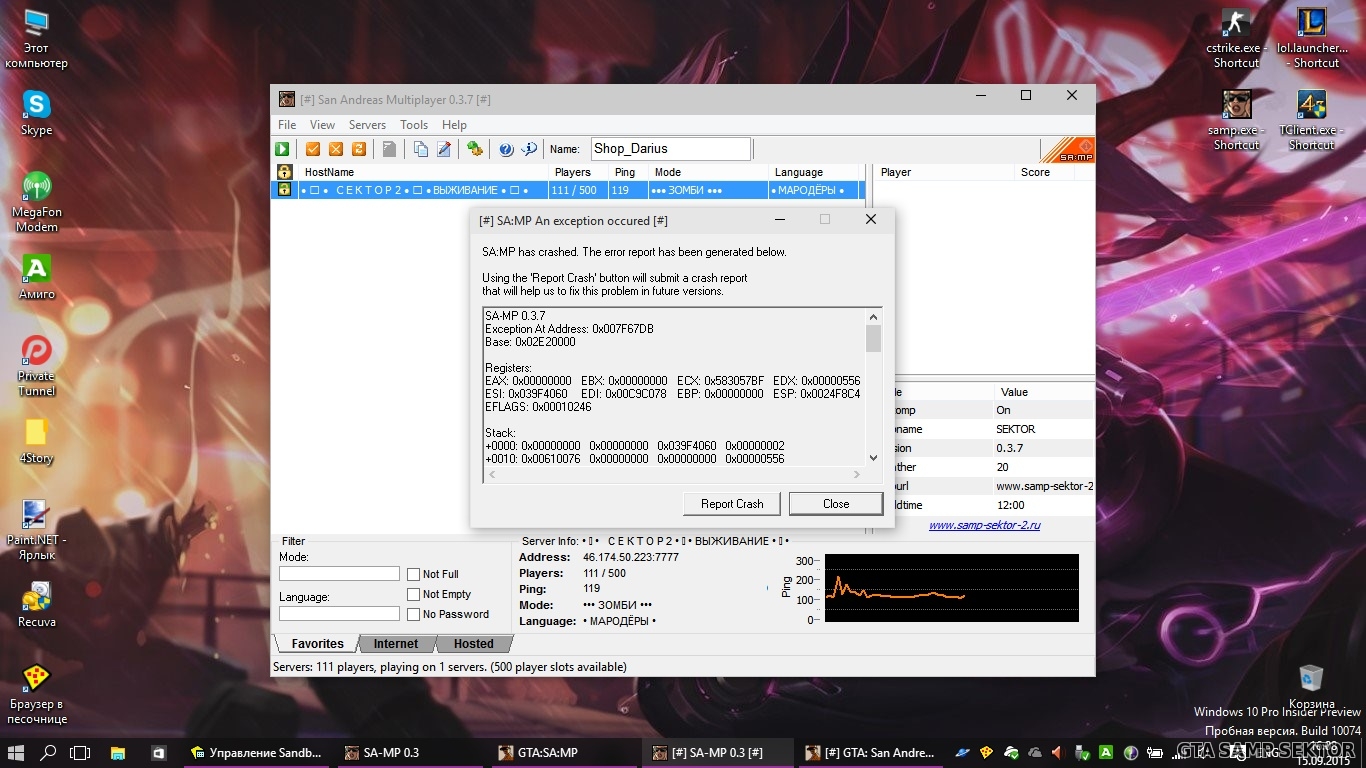Open Paint.NET desktop shortcut
This screenshot has width=1366, height=768.
click(37, 530)
